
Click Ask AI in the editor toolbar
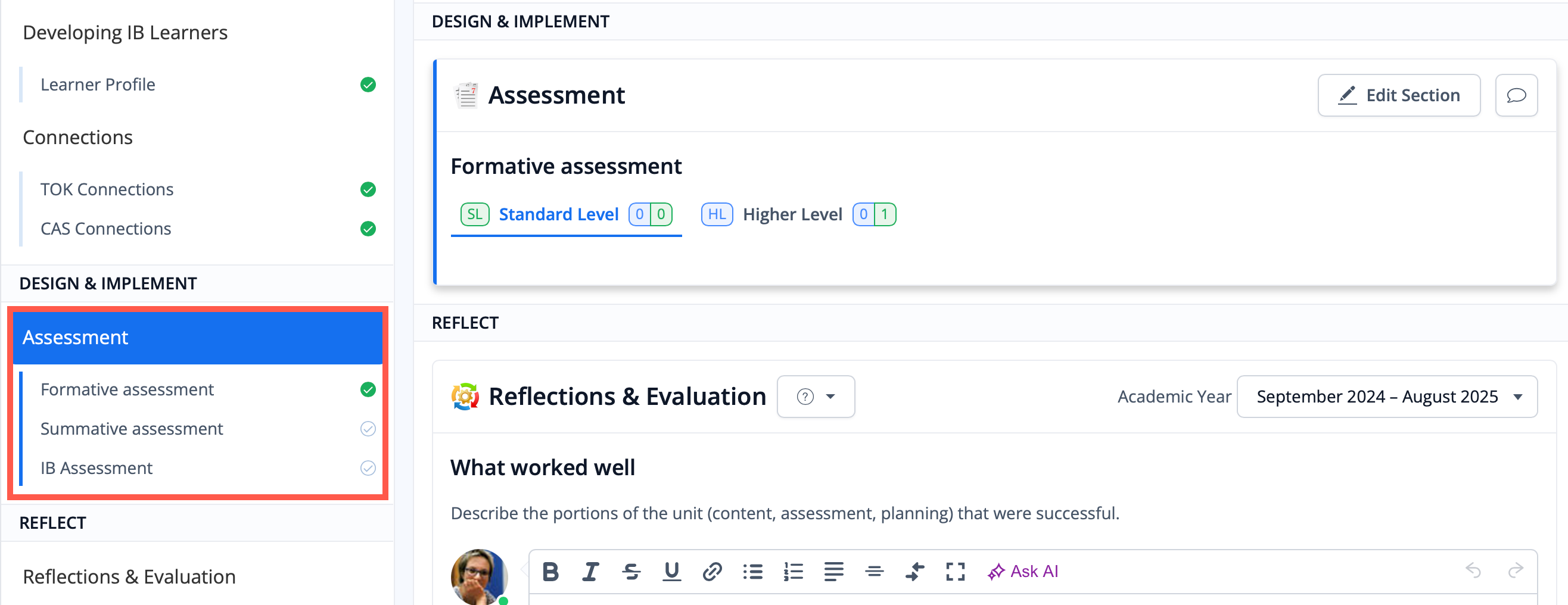point(1023,572)
